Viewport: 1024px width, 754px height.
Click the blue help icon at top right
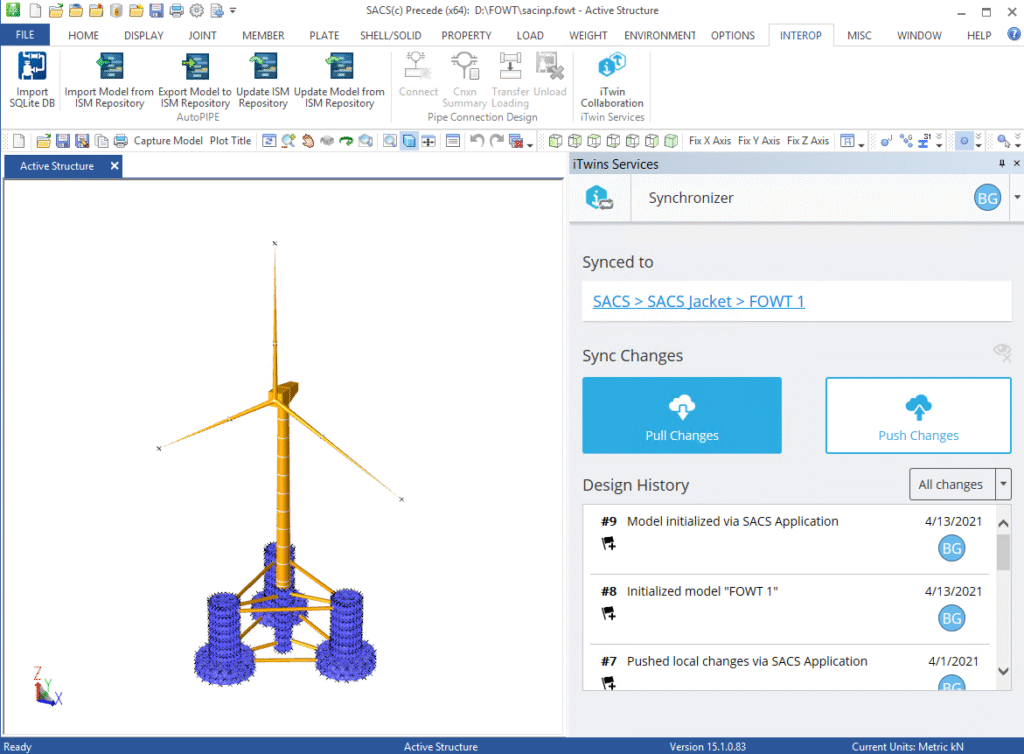(x=1014, y=35)
